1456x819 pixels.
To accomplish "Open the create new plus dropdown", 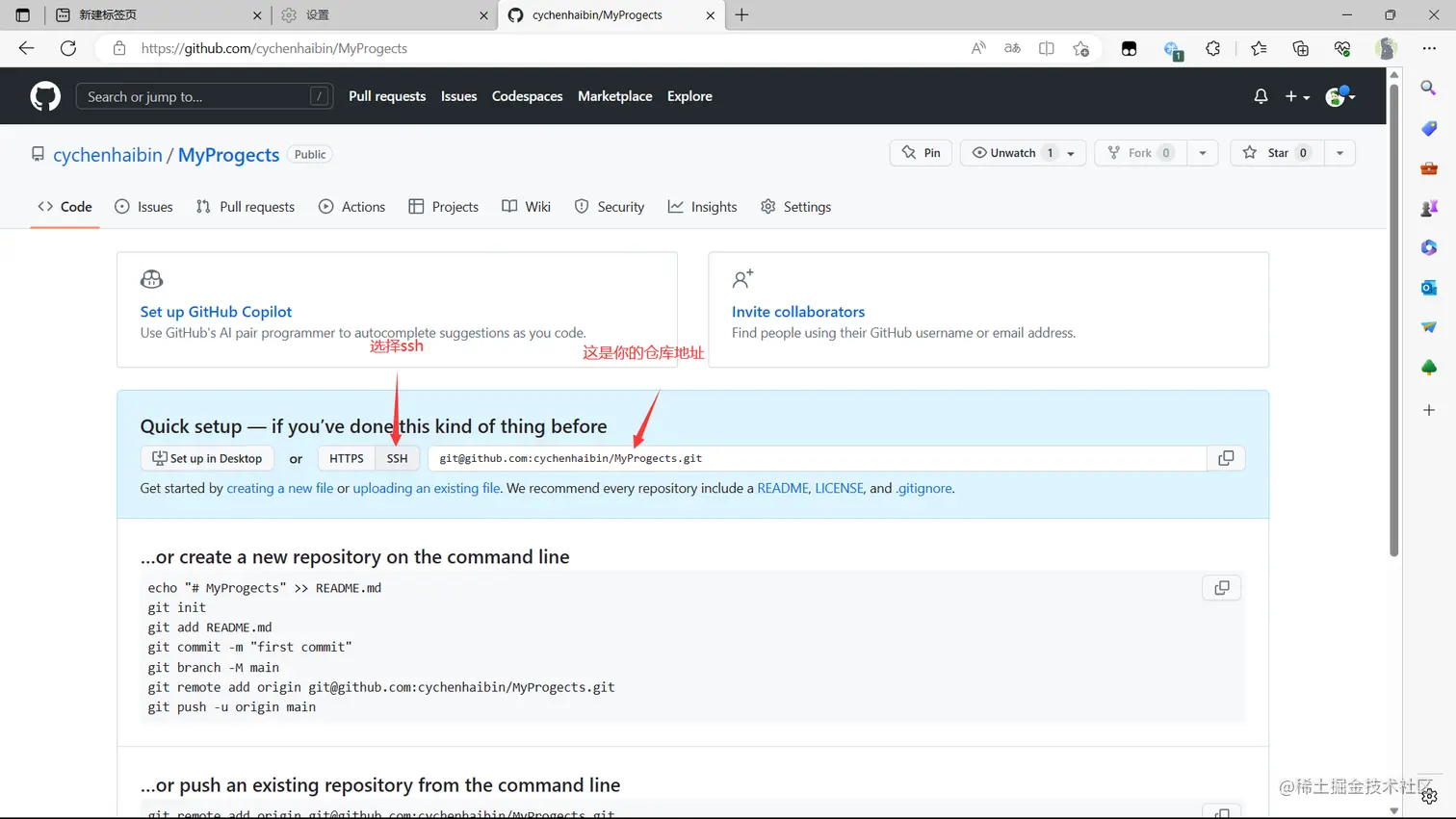I will pyautogui.click(x=1297, y=96).
